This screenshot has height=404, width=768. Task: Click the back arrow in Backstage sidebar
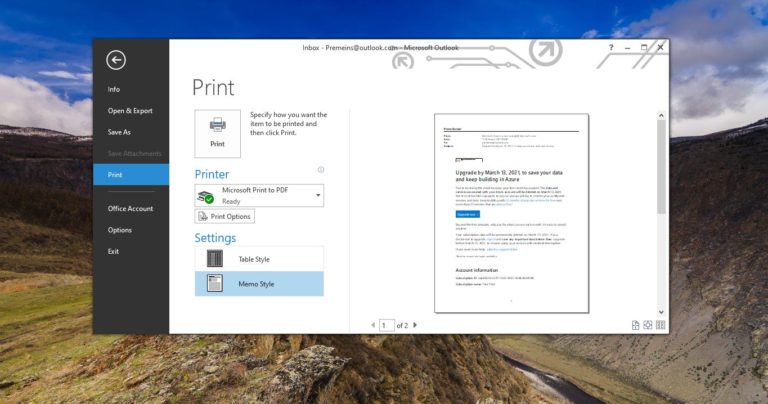(x=116, y=60)
